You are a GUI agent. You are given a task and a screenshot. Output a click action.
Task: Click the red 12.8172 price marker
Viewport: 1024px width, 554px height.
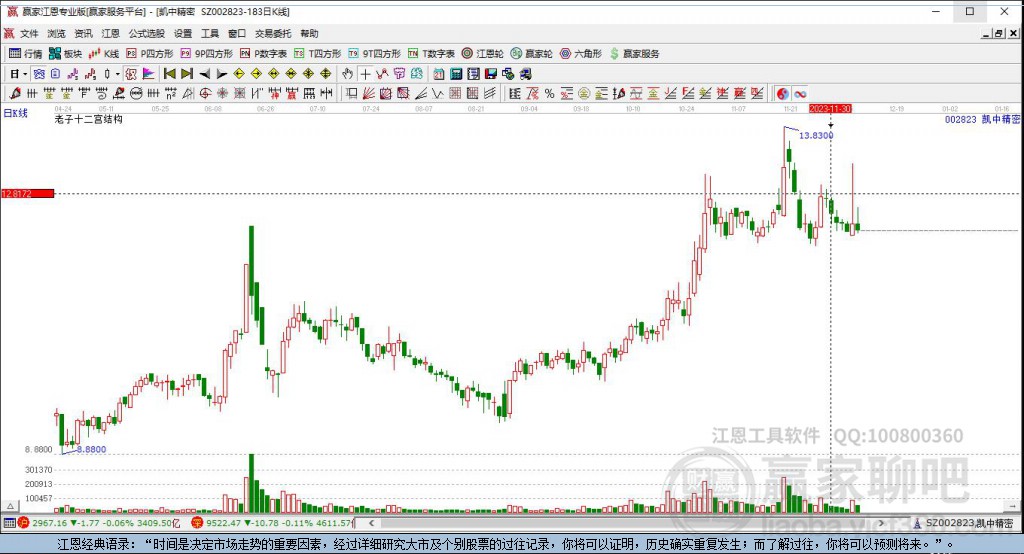[27, 193]
